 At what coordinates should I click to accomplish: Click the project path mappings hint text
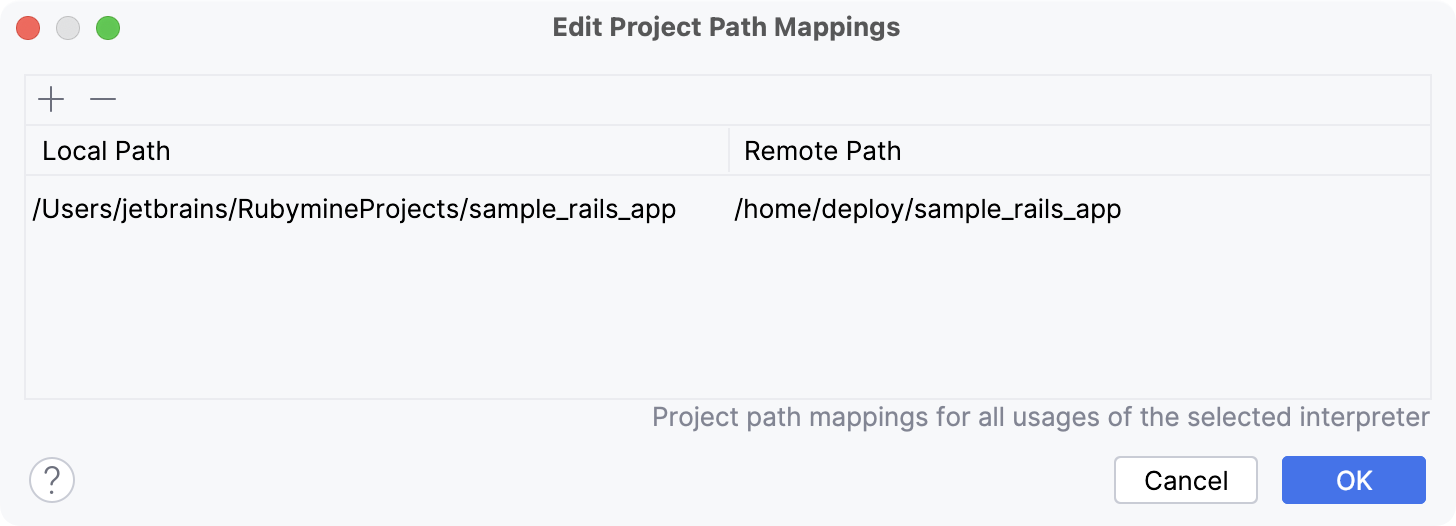point(1040,417)
